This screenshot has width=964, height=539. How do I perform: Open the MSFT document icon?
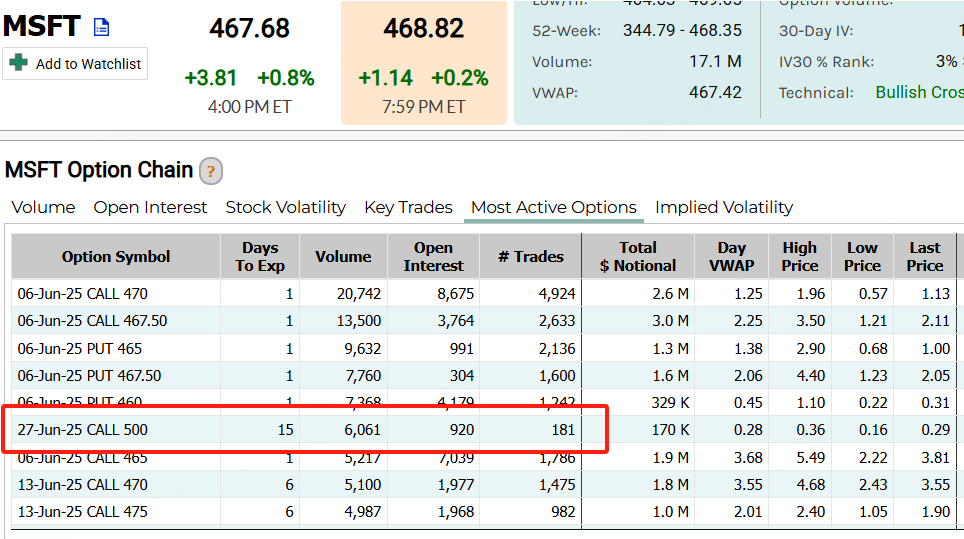(x=101, y=27)
